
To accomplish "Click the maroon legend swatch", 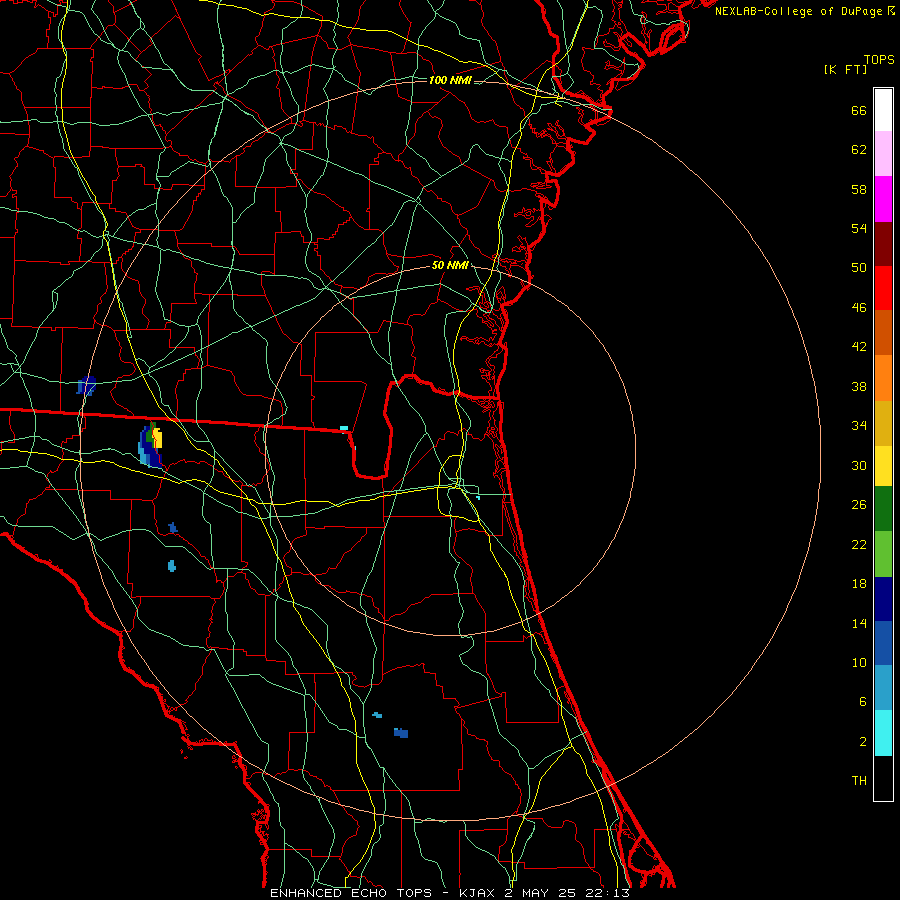I will click(x=883, y=244).
